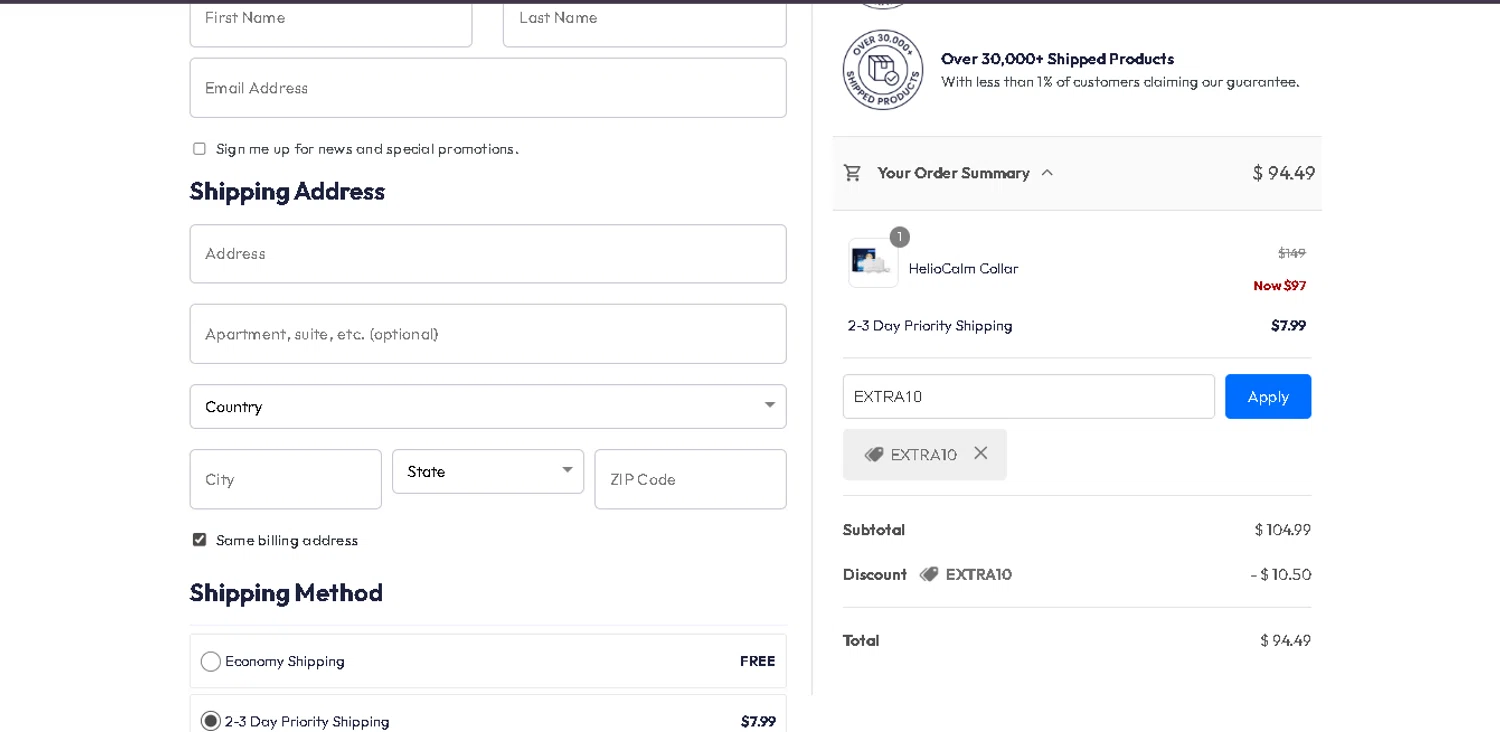This screenshot has height=732, width=1500.
Task: Click the Same billing address label
Action: [287, 540]
